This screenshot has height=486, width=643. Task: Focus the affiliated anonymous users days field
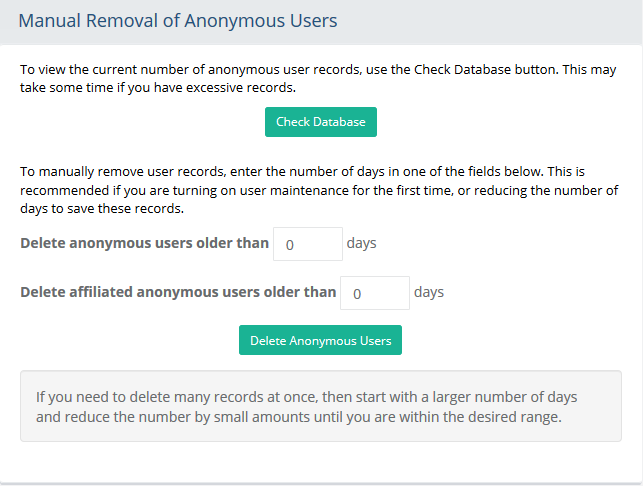(375, 293)
